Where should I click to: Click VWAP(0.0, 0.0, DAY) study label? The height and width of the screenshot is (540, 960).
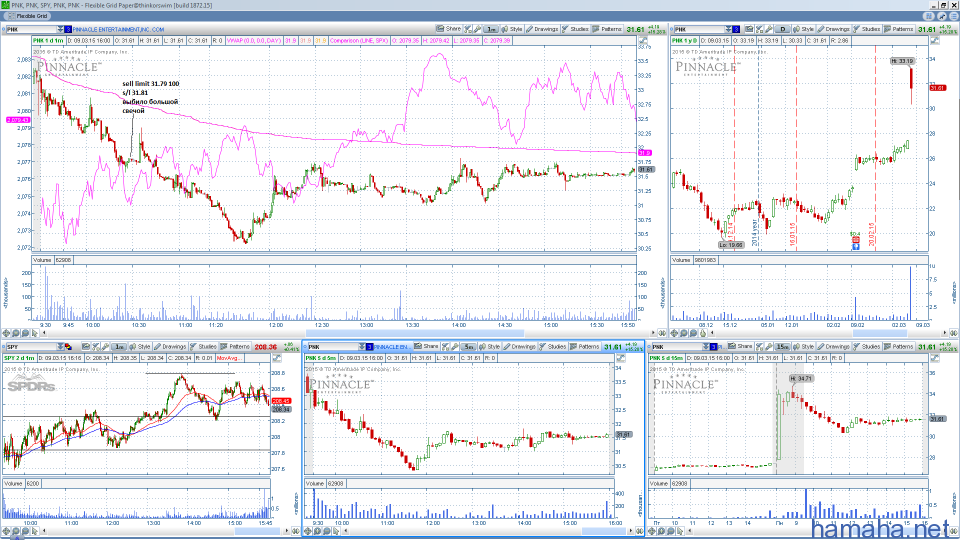pos(253,41)
